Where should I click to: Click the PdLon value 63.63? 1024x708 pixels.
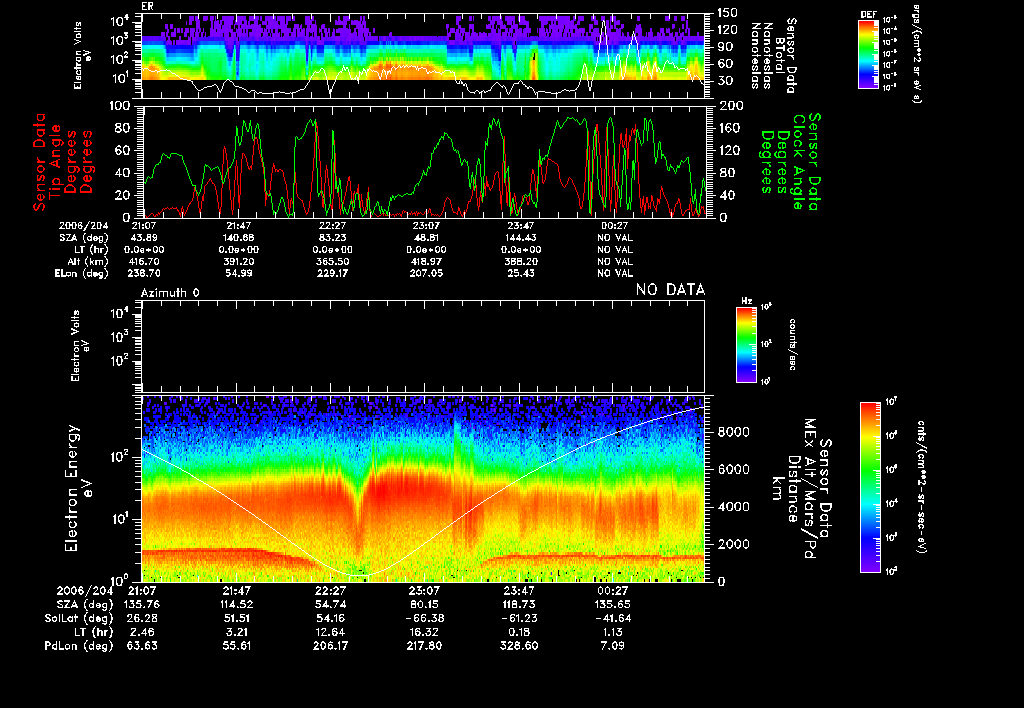tap(142, 645)
